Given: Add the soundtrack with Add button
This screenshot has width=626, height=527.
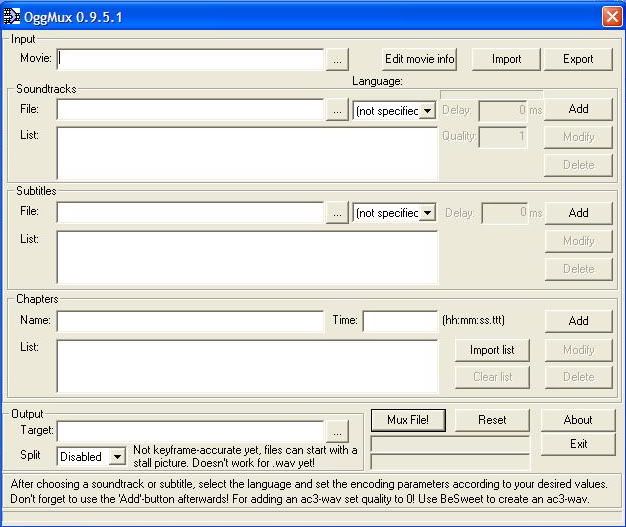Looking at the screenshot, I should click(578, 109).
